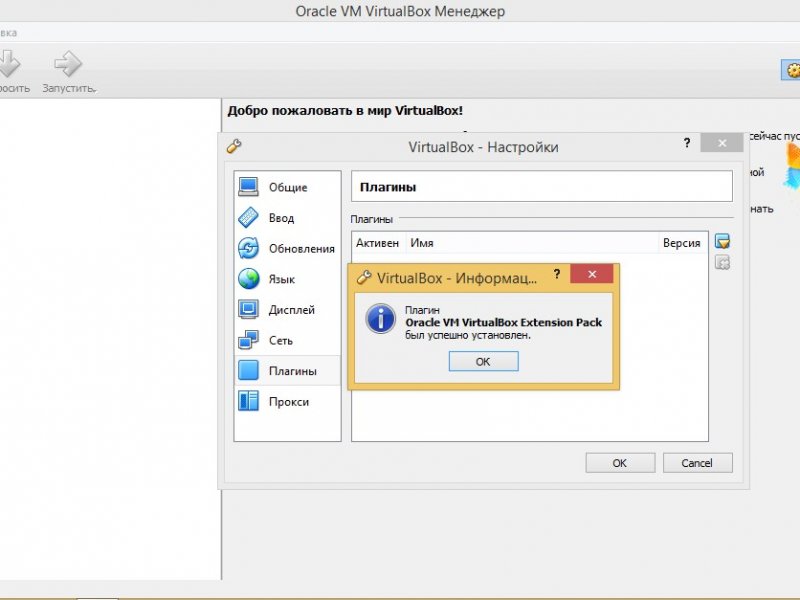This screenshot has width=800, height=600.
Task: Confirm the info dialog with its OK button
Action: pyautogui.click(x=483, y=362)
